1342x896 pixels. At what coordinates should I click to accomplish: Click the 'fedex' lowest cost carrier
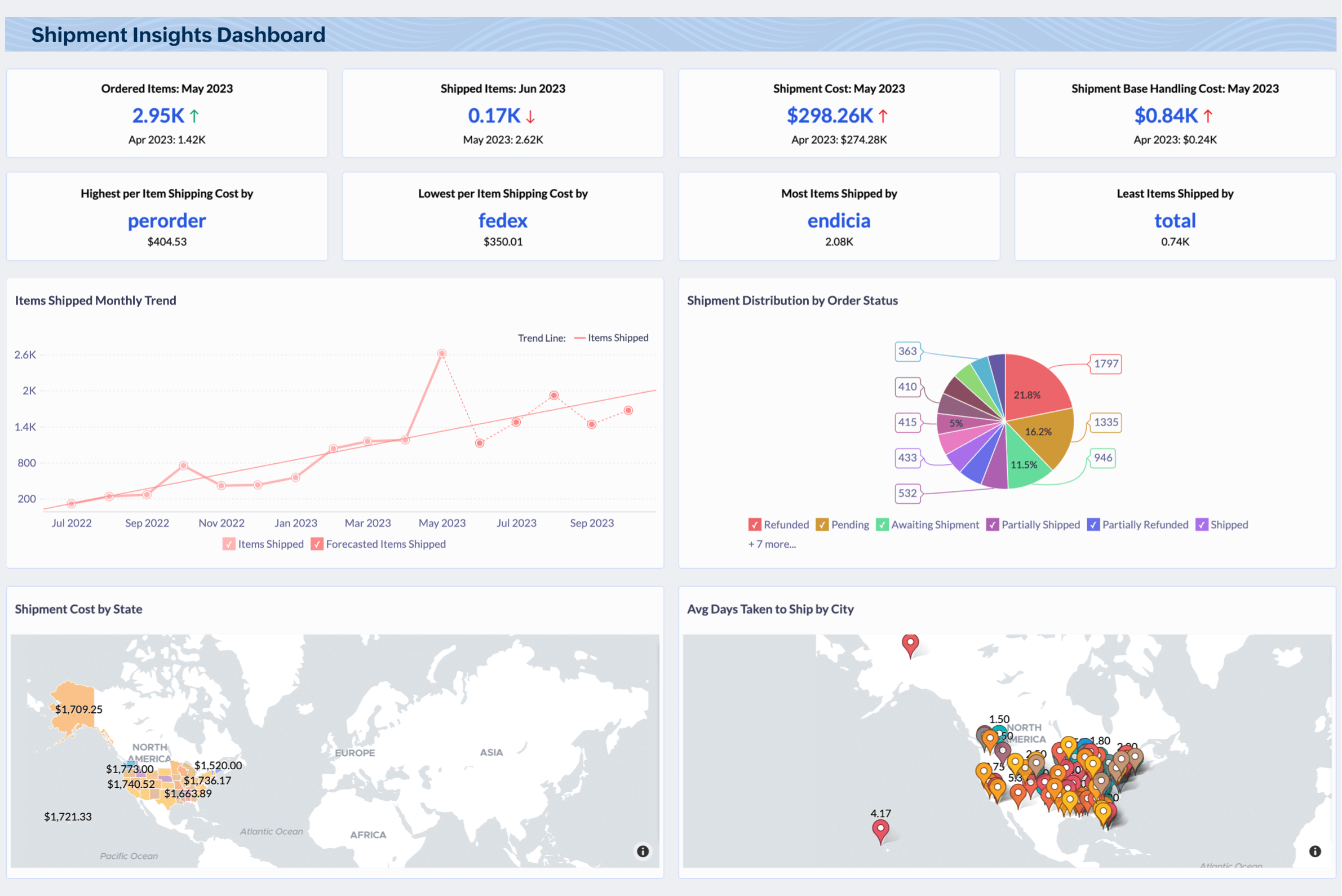pyautogui.click(x=503, y=220)
